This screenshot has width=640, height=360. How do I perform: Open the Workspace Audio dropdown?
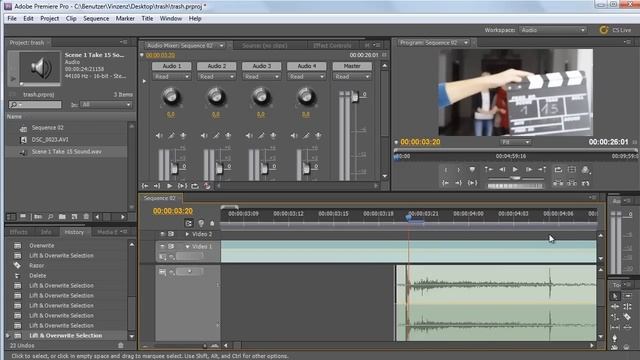coord(553,30)
